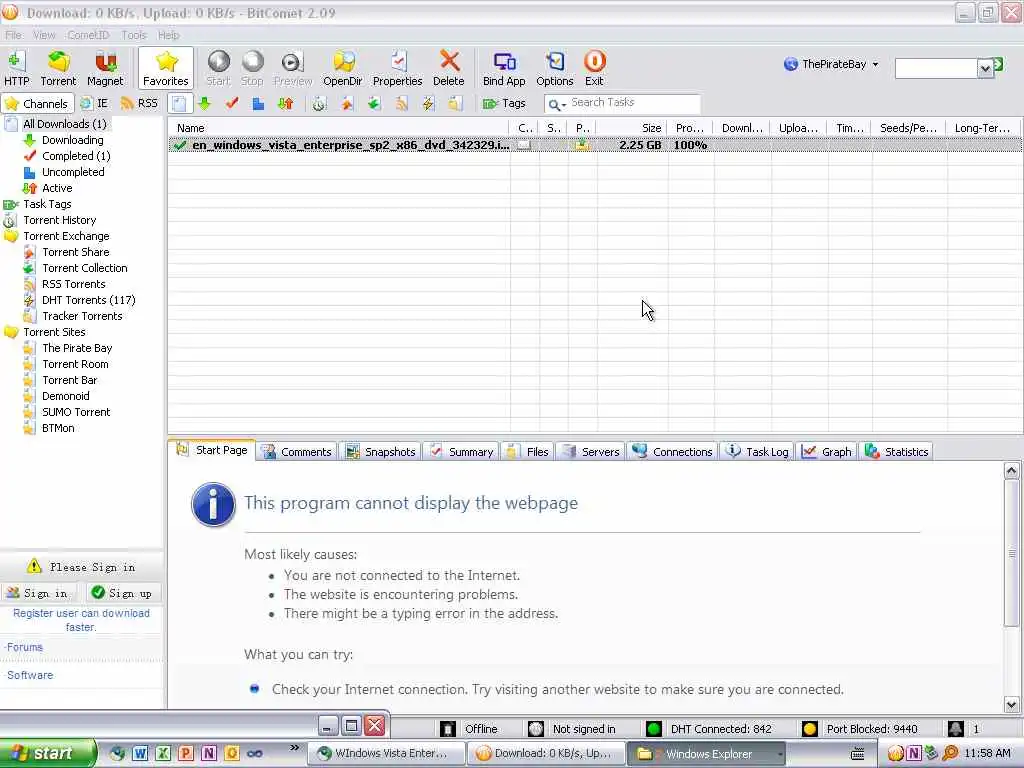The height and width of the screenshot is (768, 1024).
Task: Open the lightning DHT torrents icon in filter bar
Action: pyautogui.click(x=428, y=103)
